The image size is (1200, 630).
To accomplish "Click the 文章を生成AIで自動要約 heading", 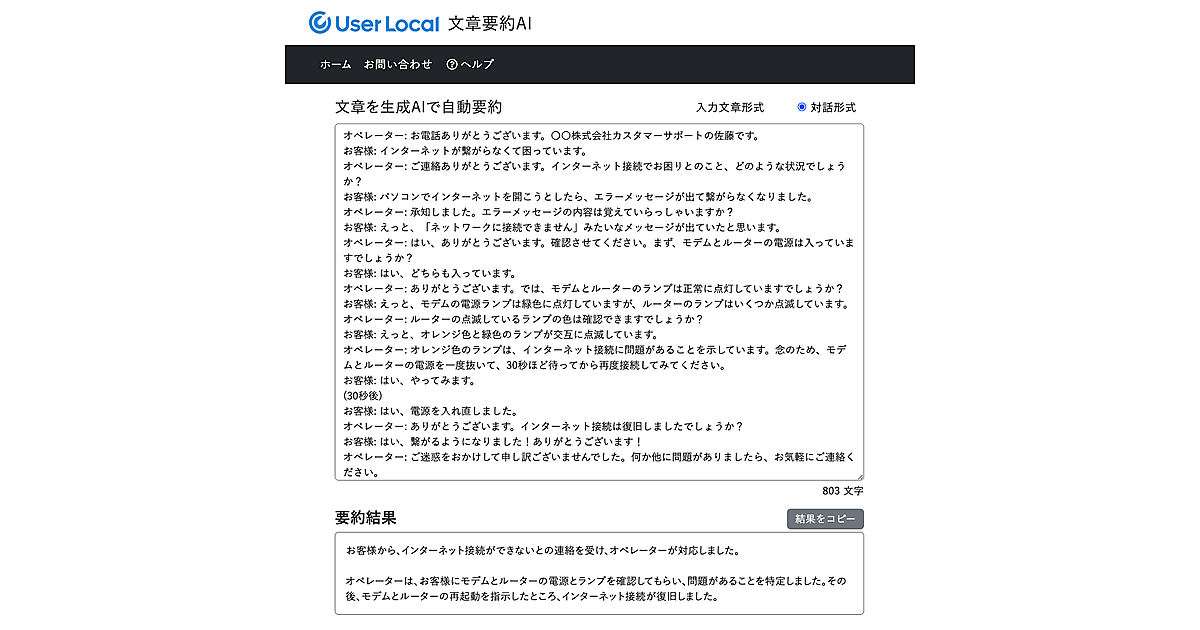I will point(418,107).
